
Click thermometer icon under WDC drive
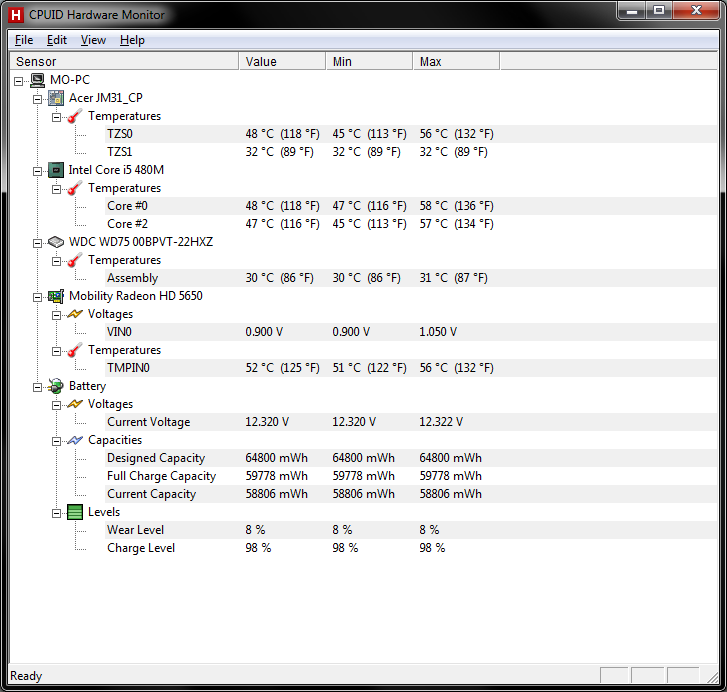coord(75,260)
